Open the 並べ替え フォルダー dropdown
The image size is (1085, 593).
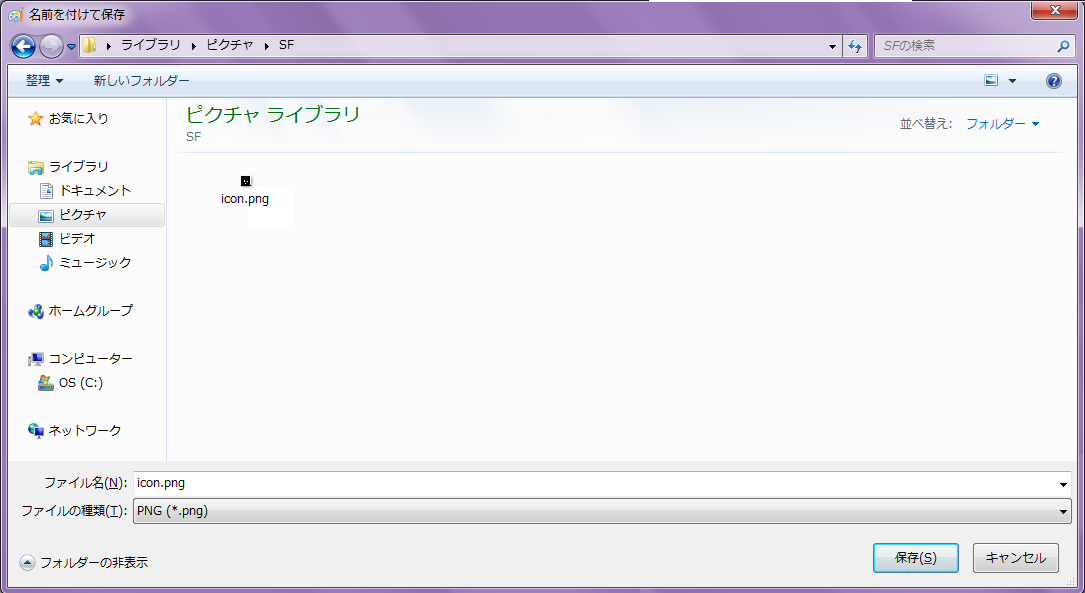(1003, 124)
